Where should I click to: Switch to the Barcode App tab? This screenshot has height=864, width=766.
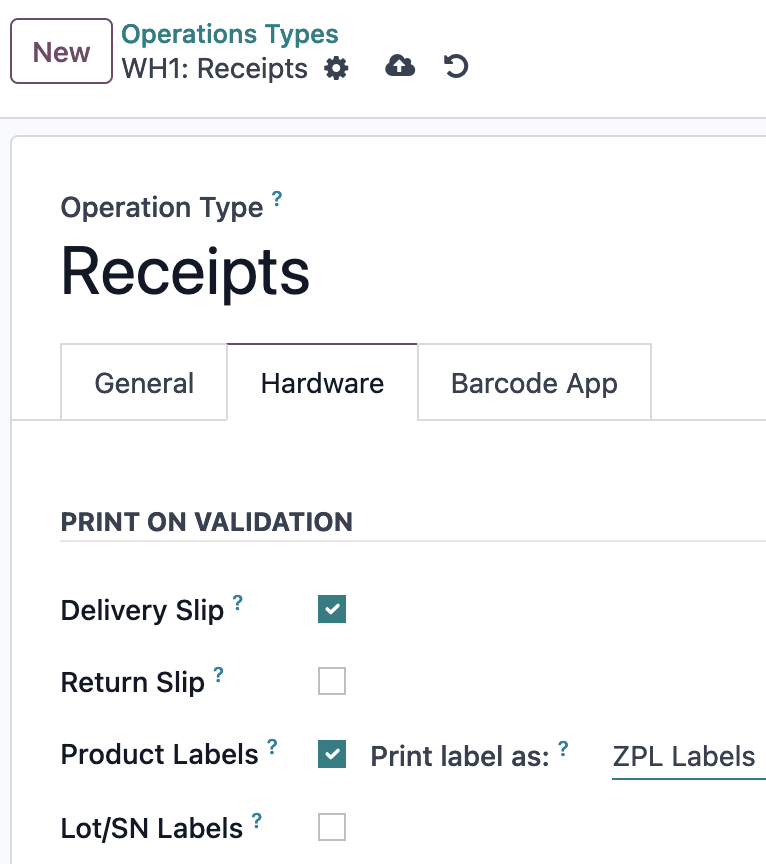click(534, 382)
